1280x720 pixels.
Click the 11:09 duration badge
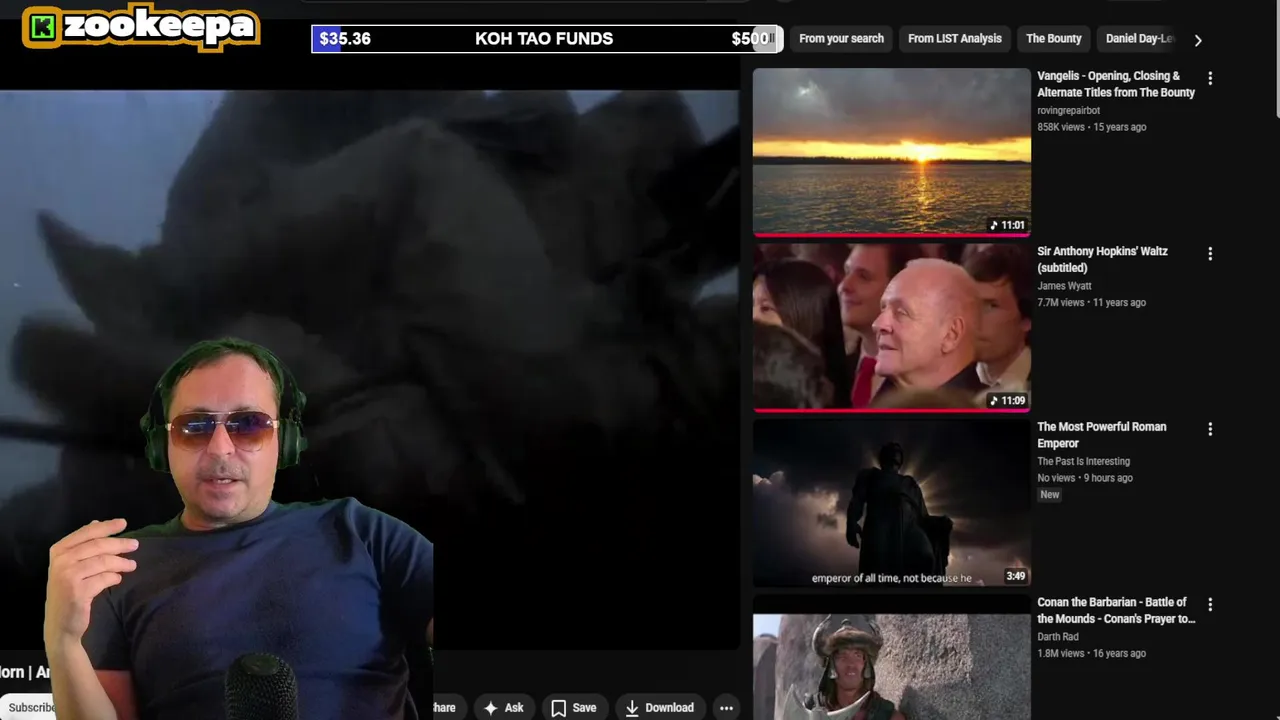(1007, 400)
